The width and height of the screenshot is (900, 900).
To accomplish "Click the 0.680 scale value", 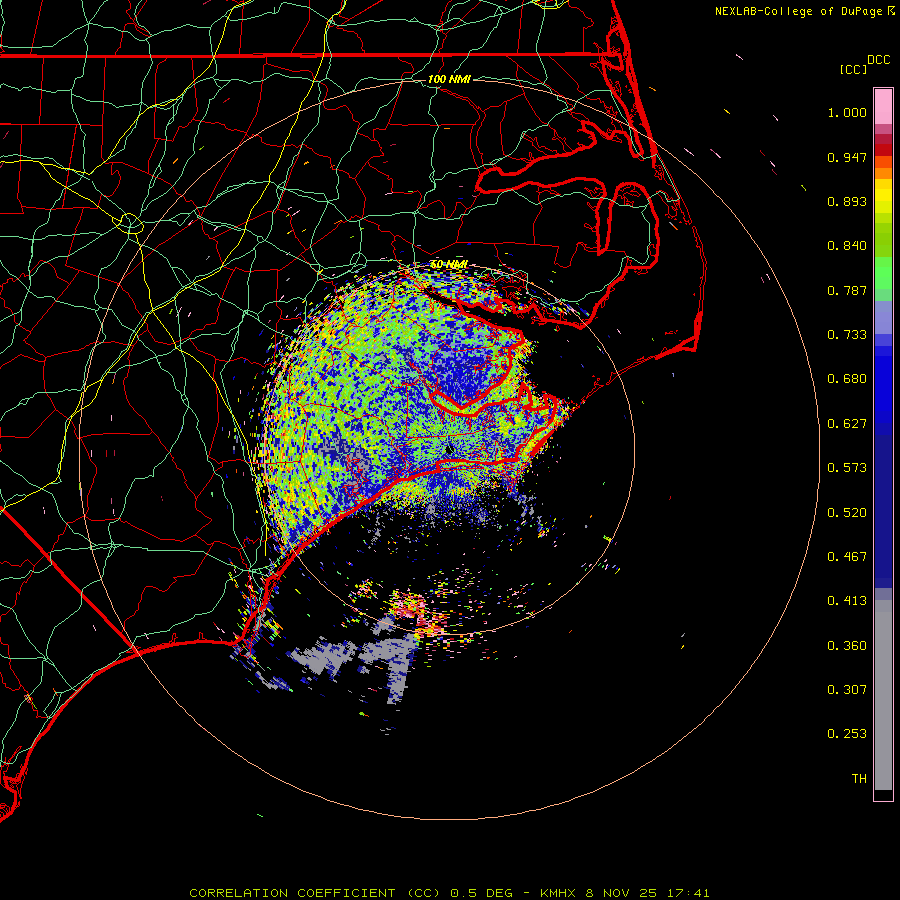I will tap(847, 379).
